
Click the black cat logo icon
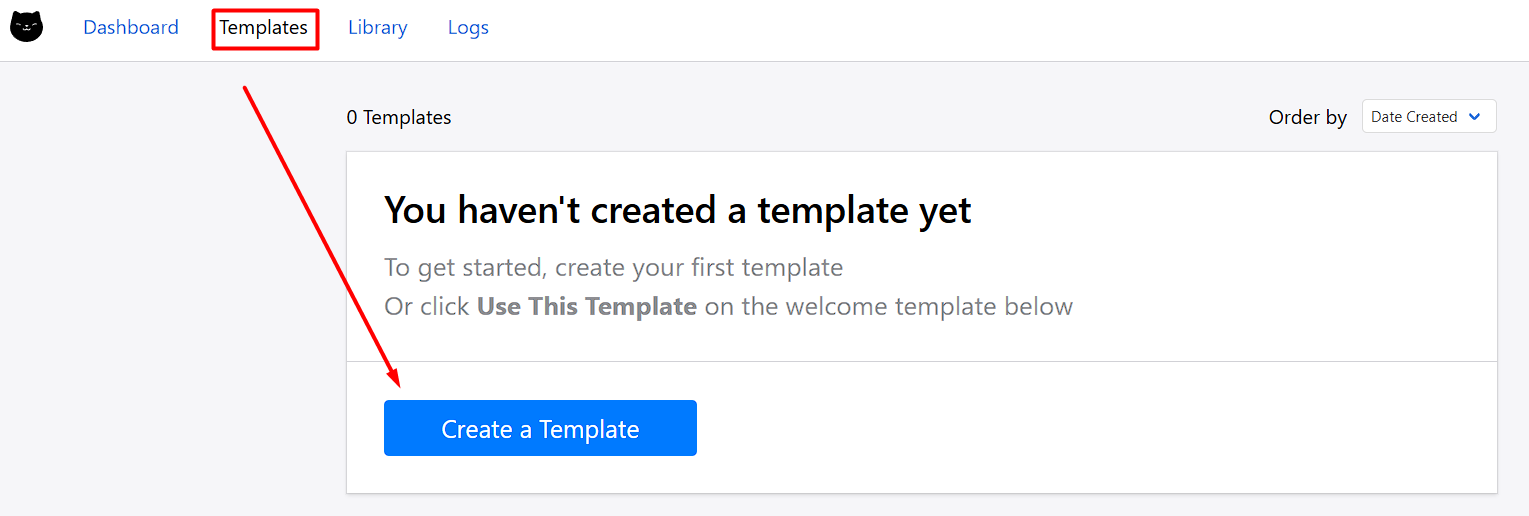pyautogui.click(x=27, y=27)
